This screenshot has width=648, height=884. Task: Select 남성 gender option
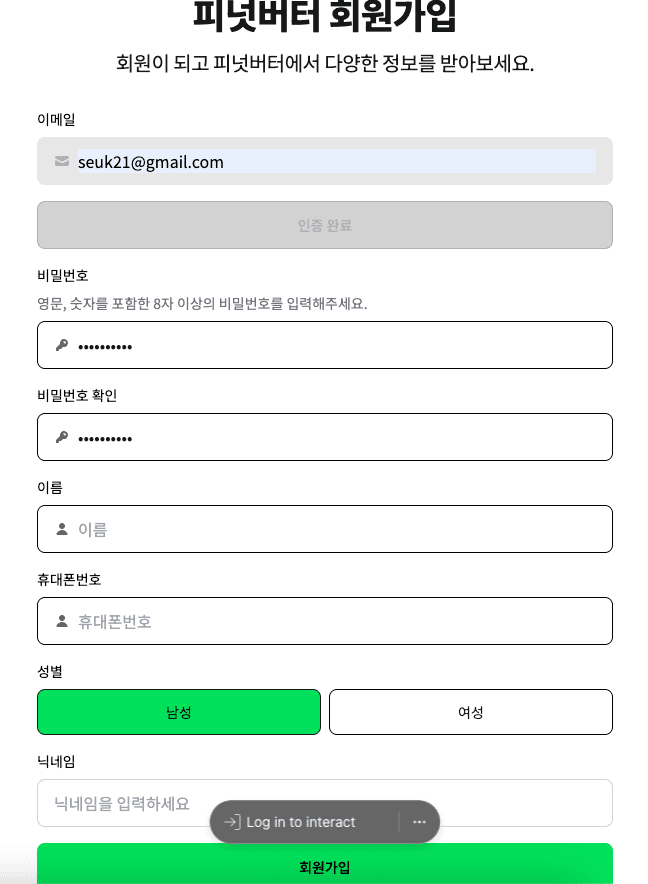[179, 712]
